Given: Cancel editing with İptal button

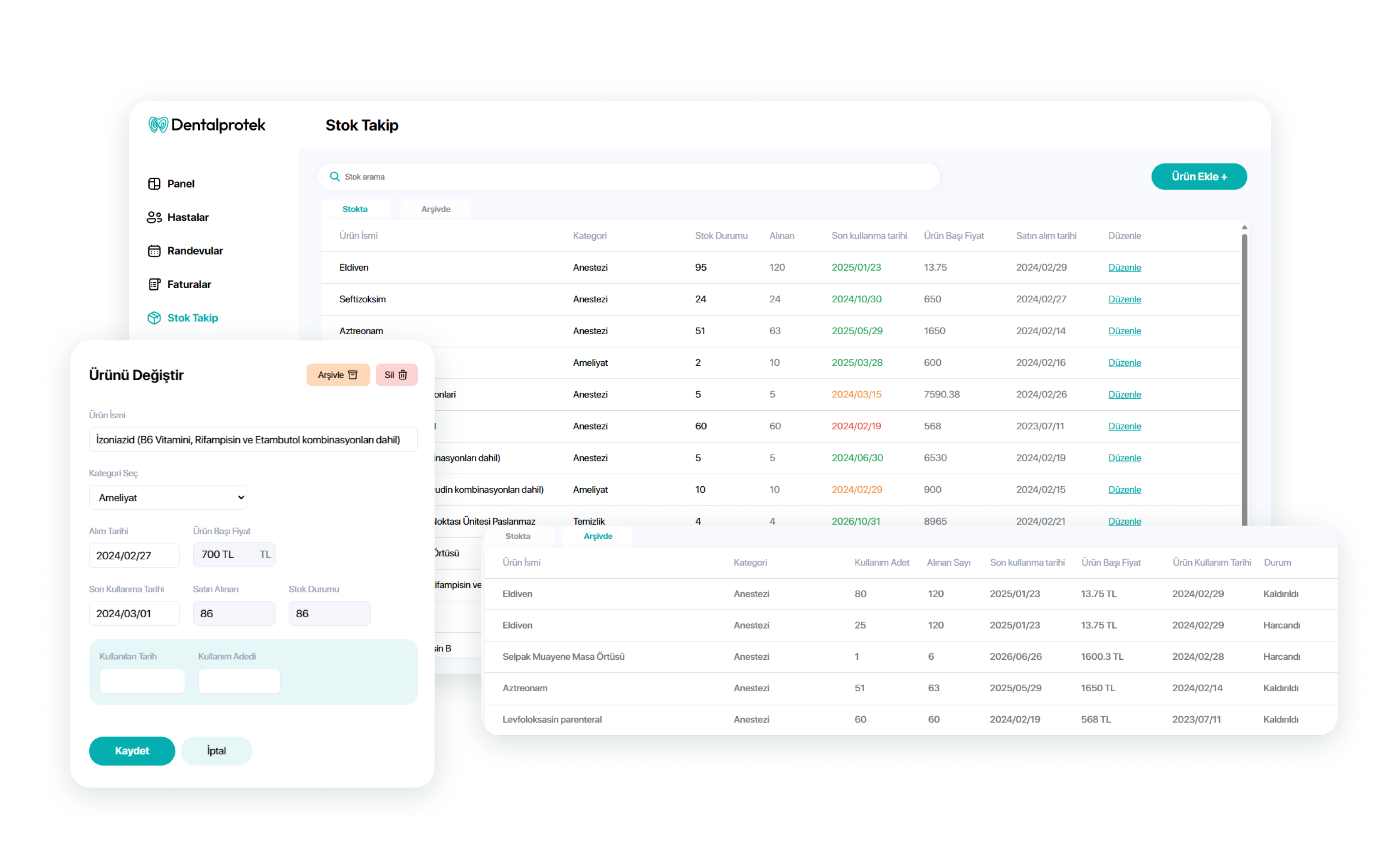Looking at the screenshot, I should click(x=216, y=751).
